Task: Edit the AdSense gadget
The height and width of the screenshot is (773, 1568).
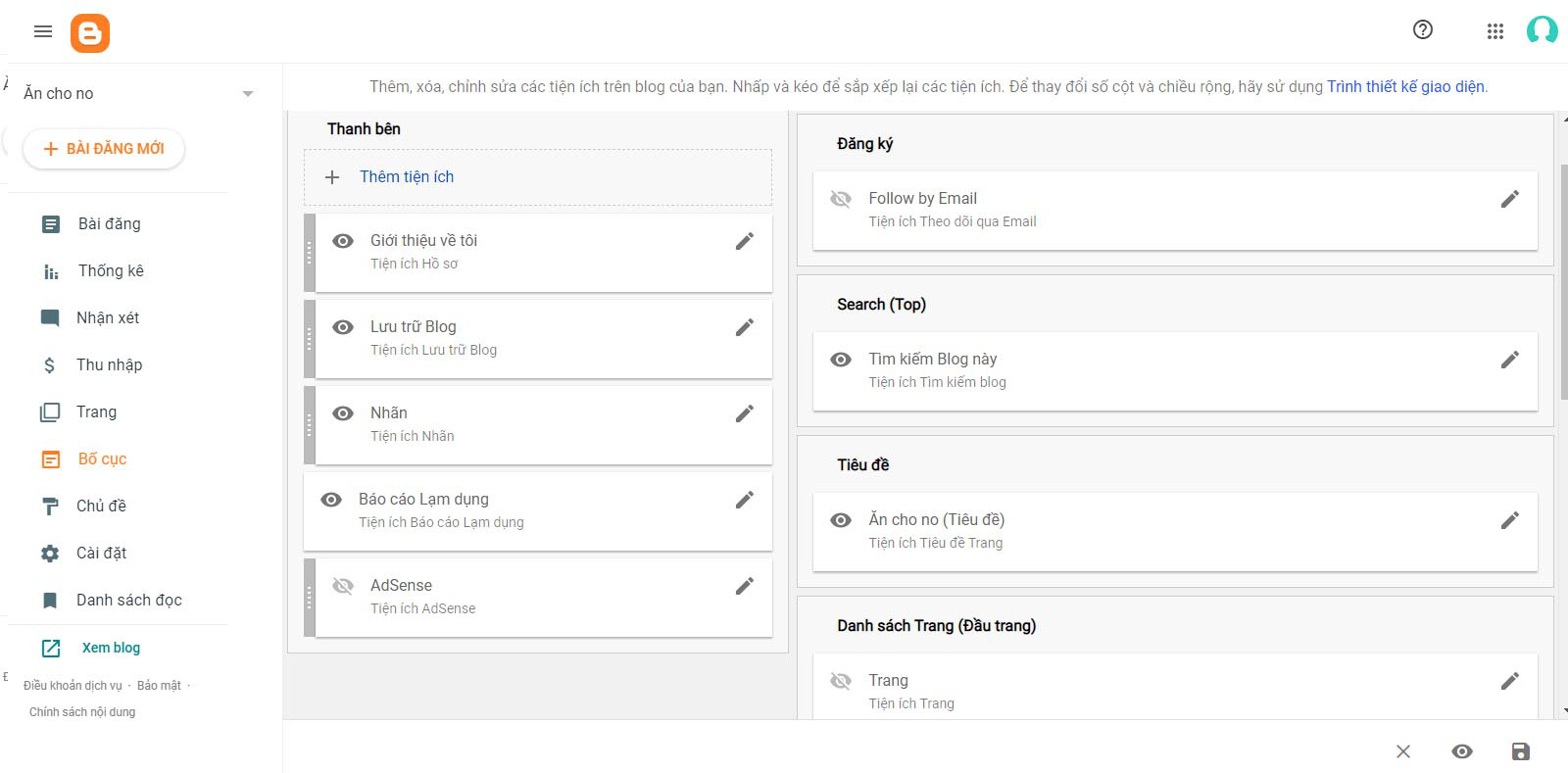Action: pyautogui.click(x=745, y=586)
